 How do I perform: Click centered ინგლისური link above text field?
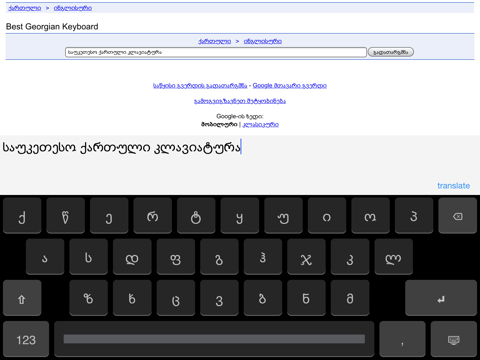click(263, 41)
